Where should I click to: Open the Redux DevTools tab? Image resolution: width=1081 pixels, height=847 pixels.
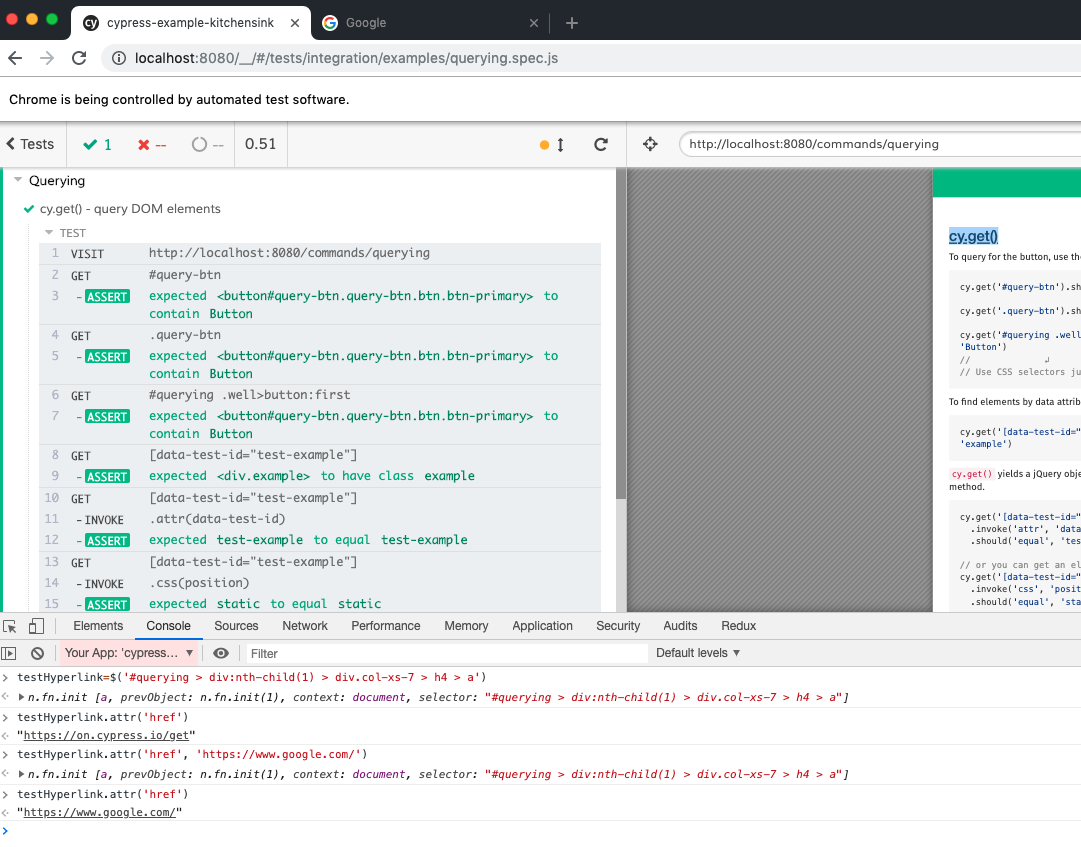tap(738, 626)
